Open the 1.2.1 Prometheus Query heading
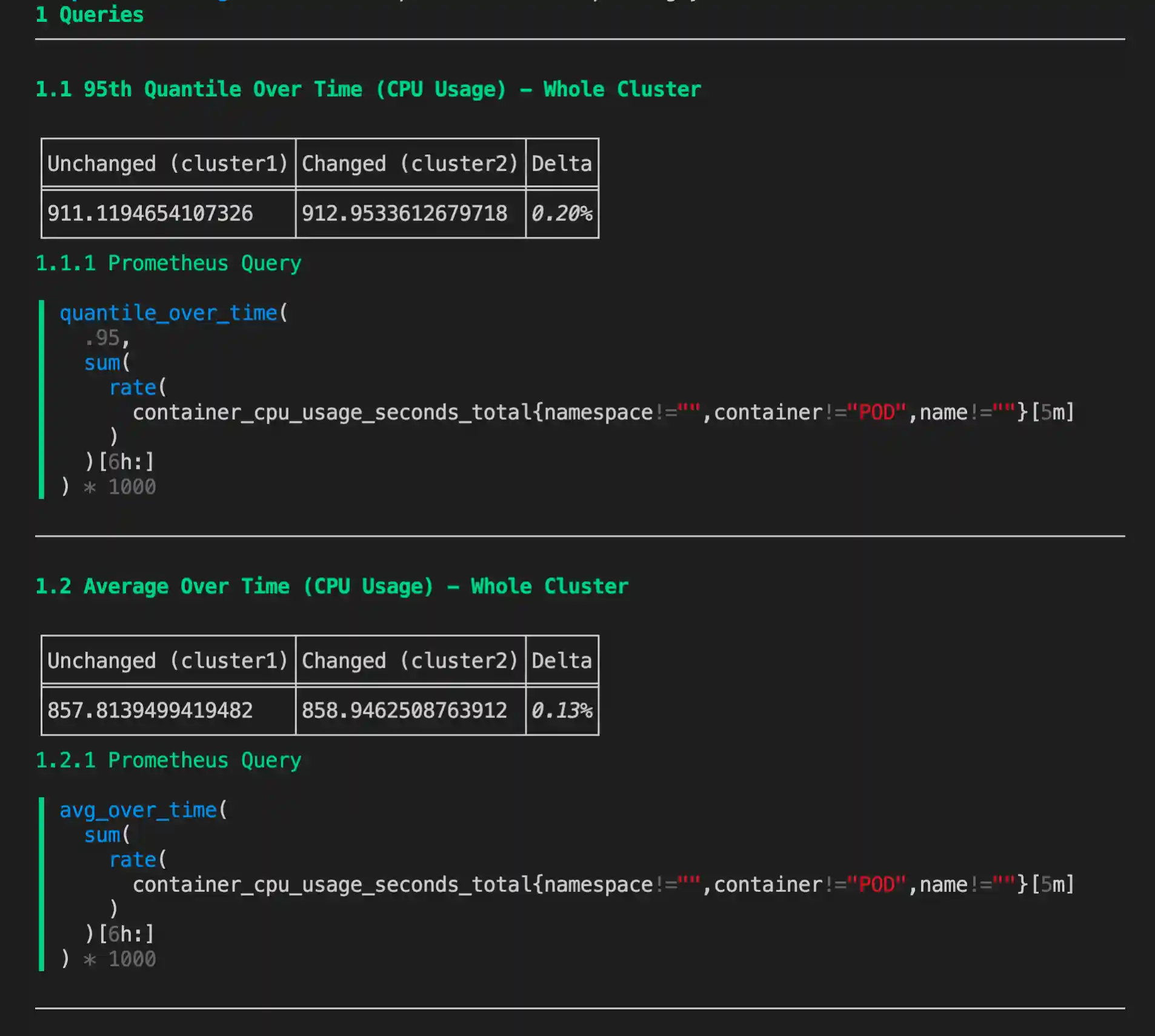Image resolution: width=1155 pixels, height=1036 pixels. 168,760
